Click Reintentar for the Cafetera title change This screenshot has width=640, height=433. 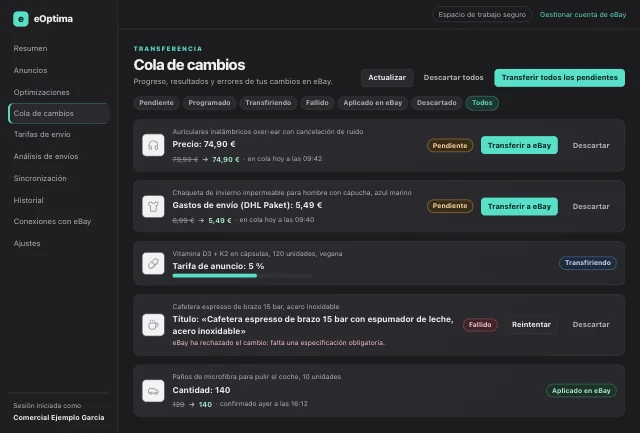pyautogui.click(x=531, y=324)
